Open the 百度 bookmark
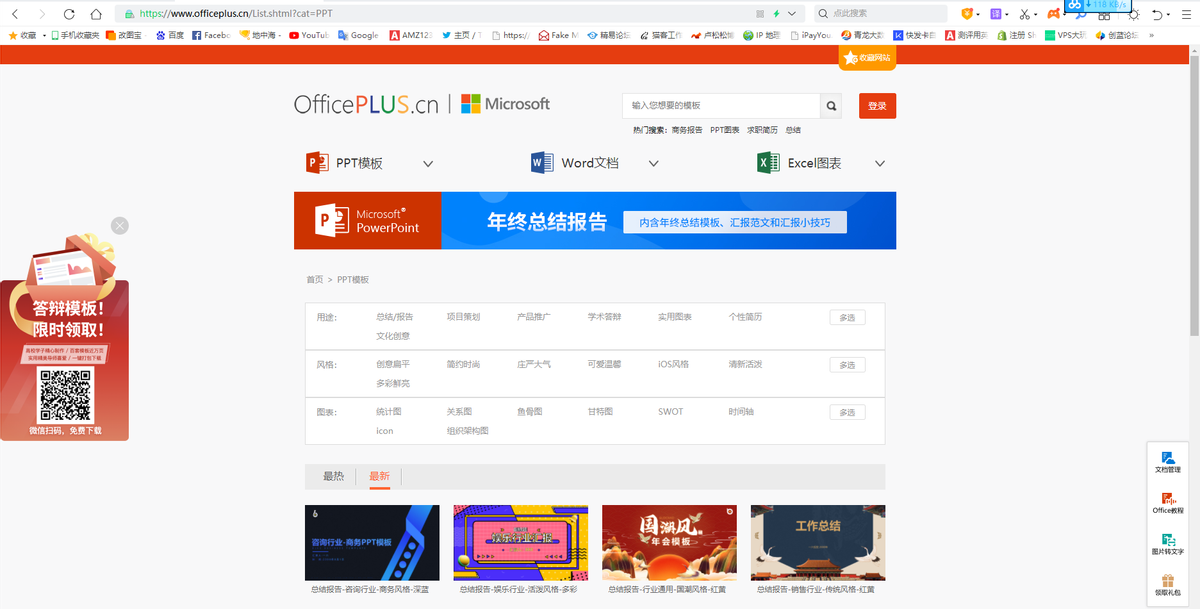 pyautogui.click(x=169, y=35)
